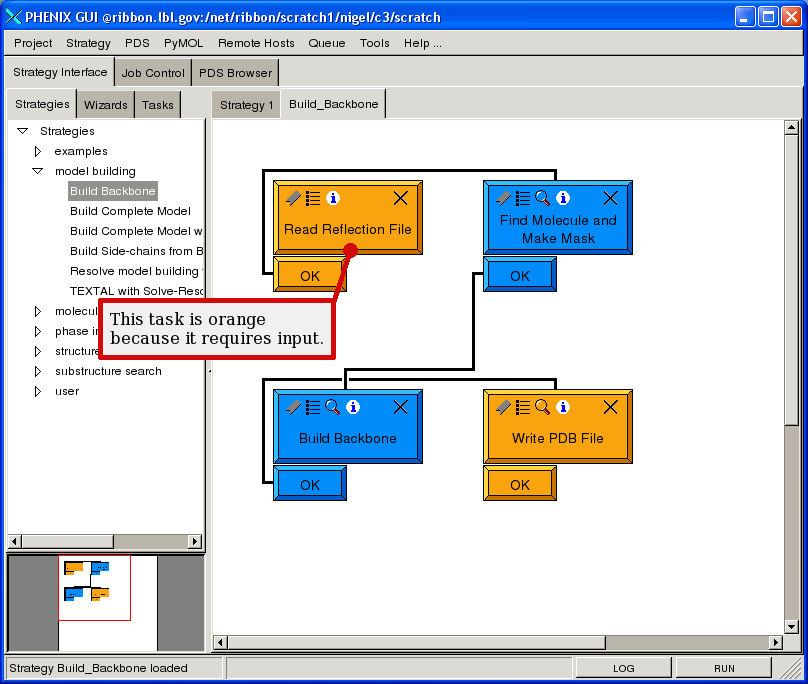This screenshot has width=808, height=684.
Task: Click the list icon on Build Backbone task
Action: (313, 407)
